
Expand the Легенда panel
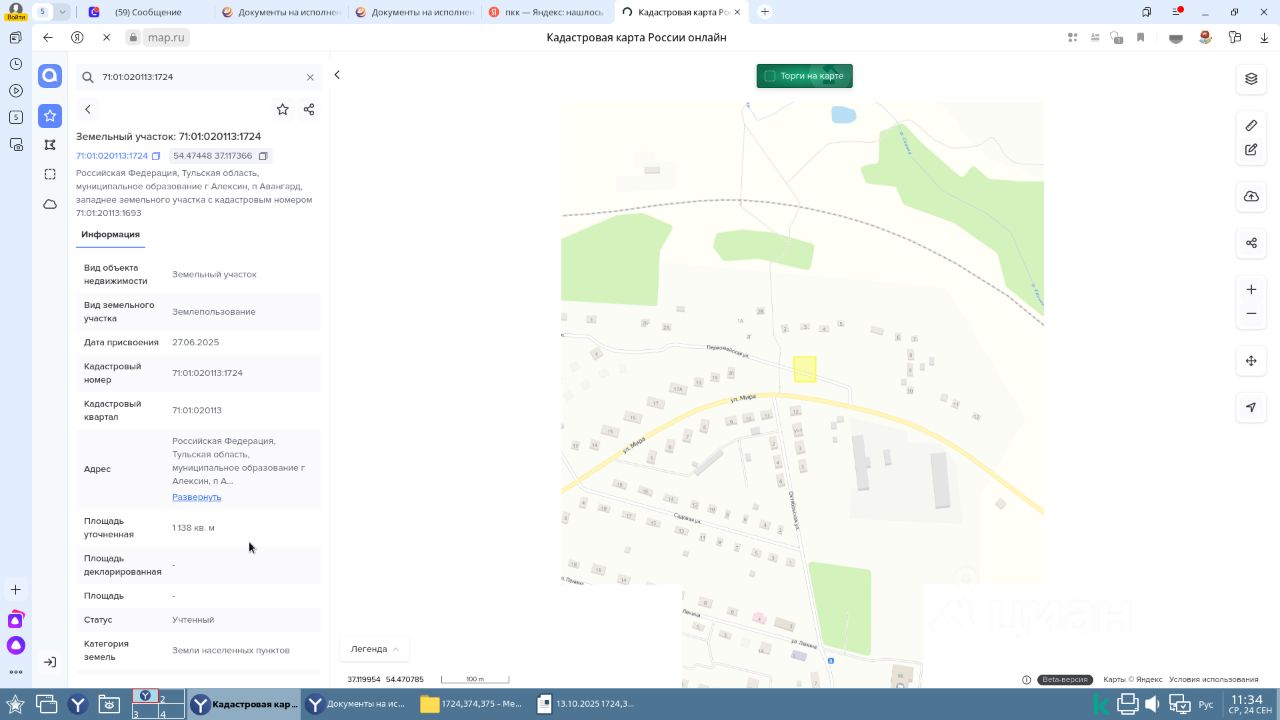[374, 649]
